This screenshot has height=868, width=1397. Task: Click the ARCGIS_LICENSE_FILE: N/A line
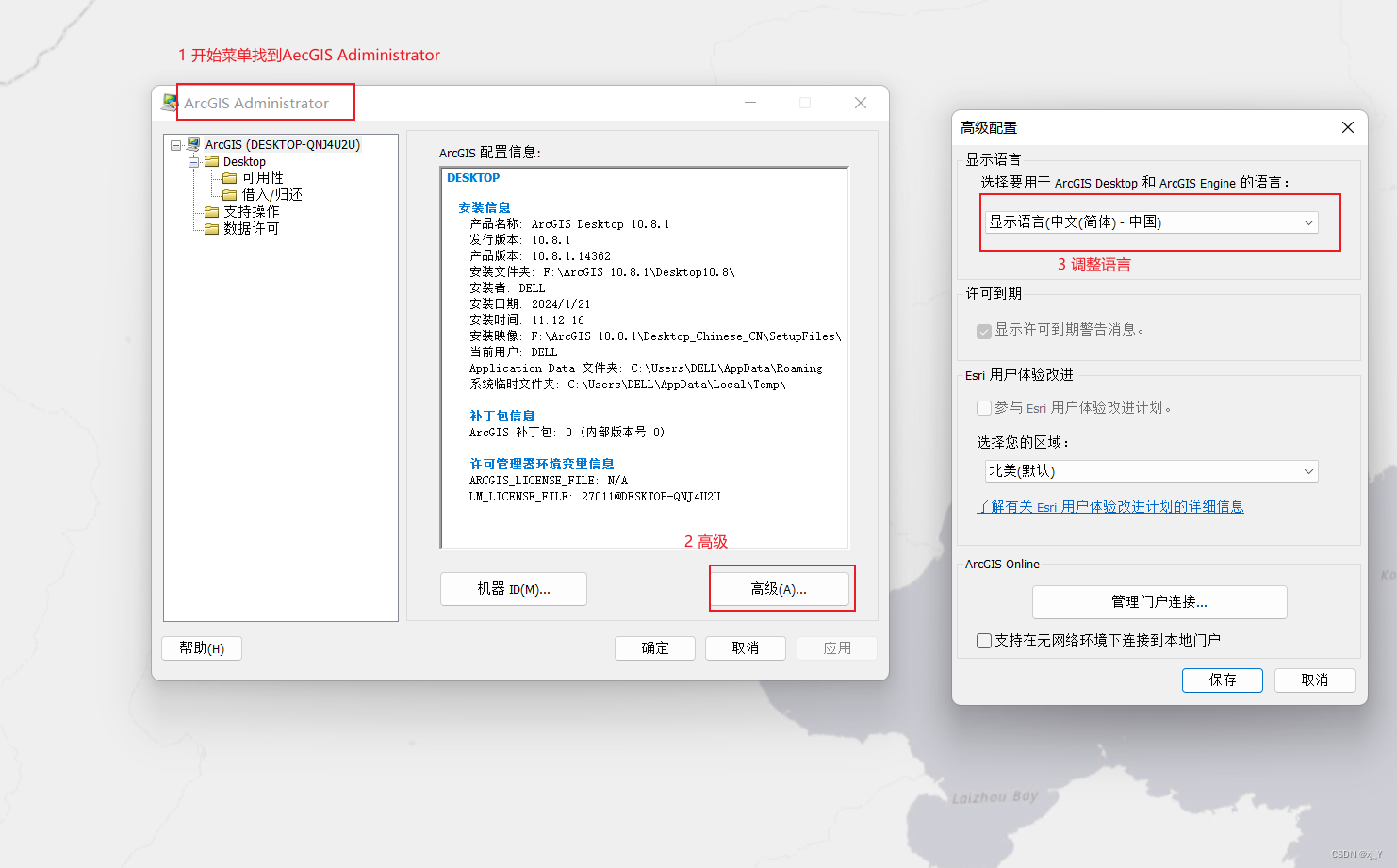point(549,481)
